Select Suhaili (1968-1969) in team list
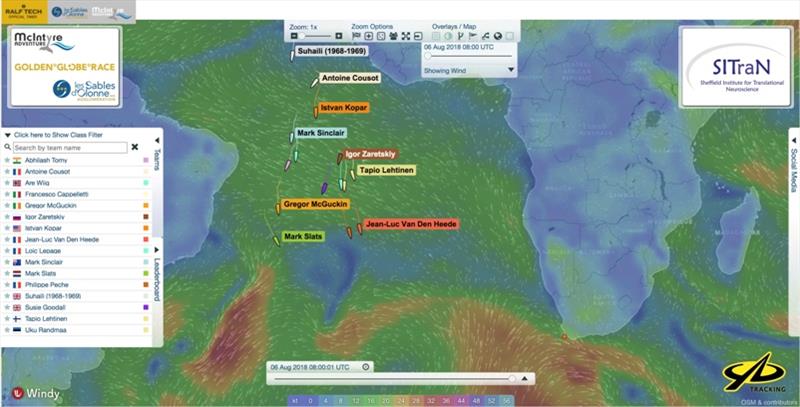The image size is (800, 407). (53, 296)
